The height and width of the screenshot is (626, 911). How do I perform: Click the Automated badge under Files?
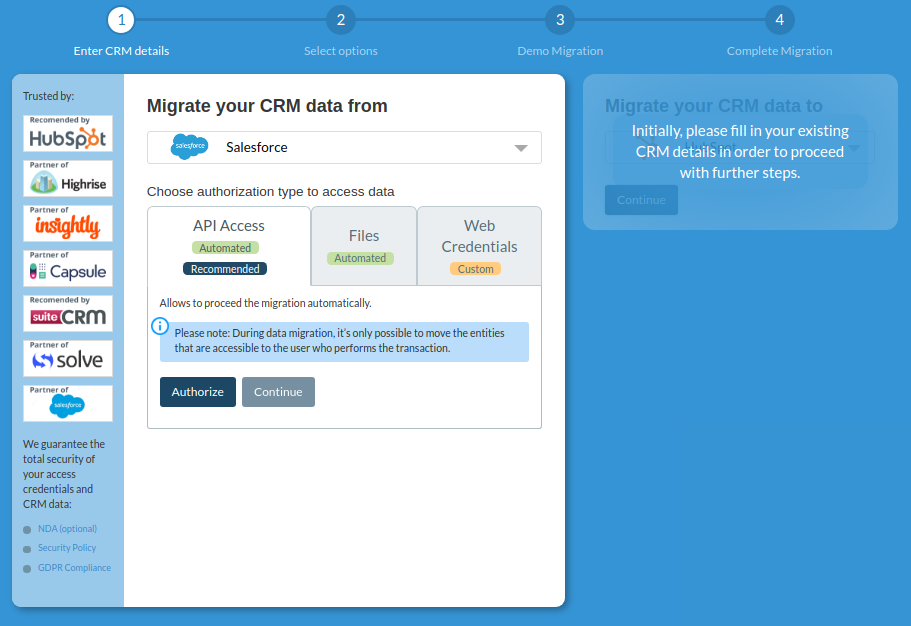coord(360,258)
